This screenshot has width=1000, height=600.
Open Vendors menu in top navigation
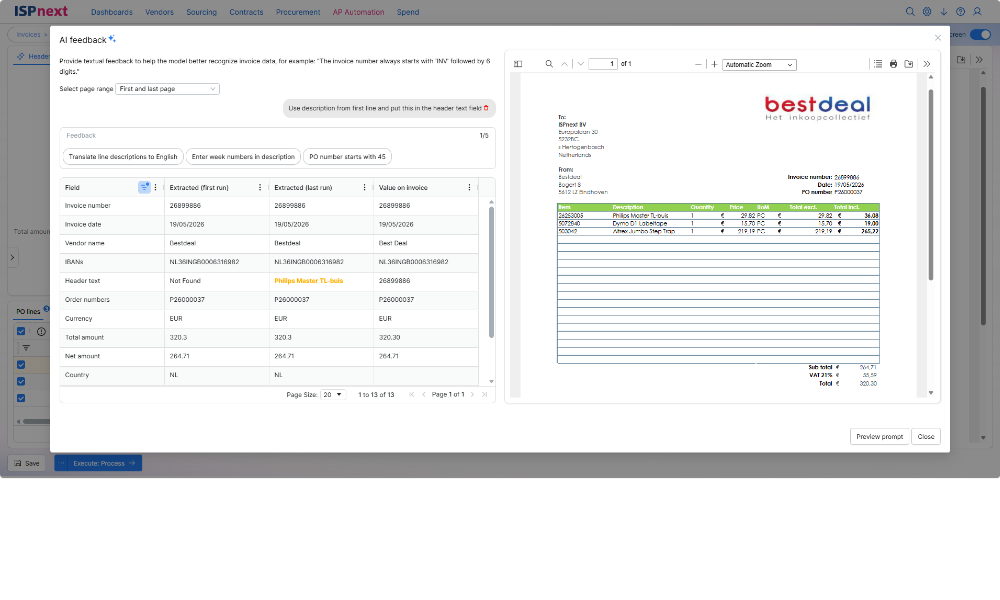[159, 12]
